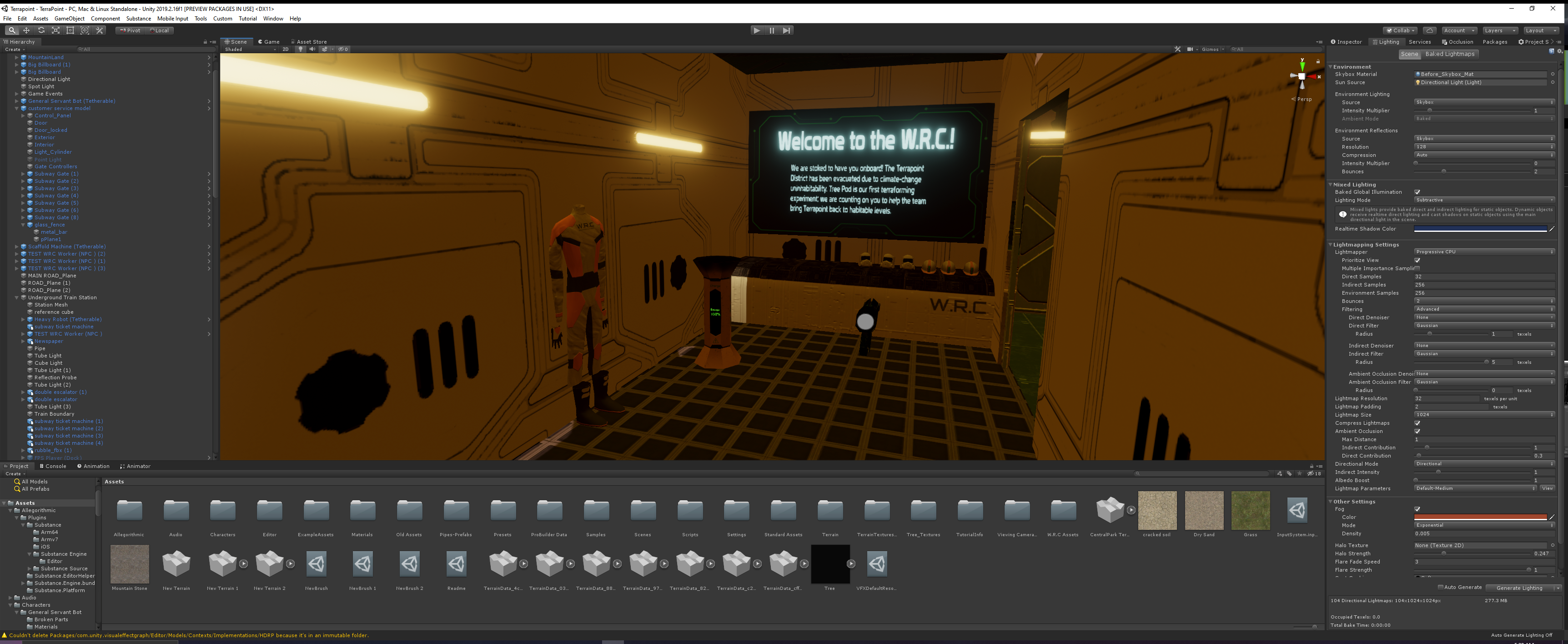
Task: Select the Rotate tool
Action: [x=41, y=30]
